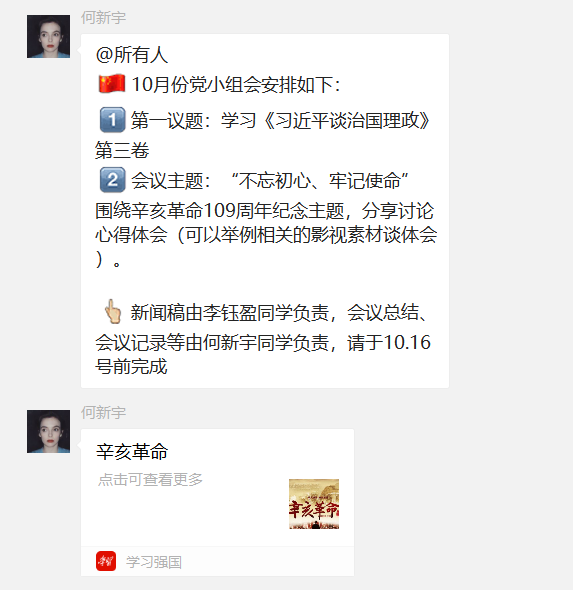The width and height of the screenshot is (574, 590).
Task: Click the red 学习强国 app icon
Action: [x=106, y=561]
